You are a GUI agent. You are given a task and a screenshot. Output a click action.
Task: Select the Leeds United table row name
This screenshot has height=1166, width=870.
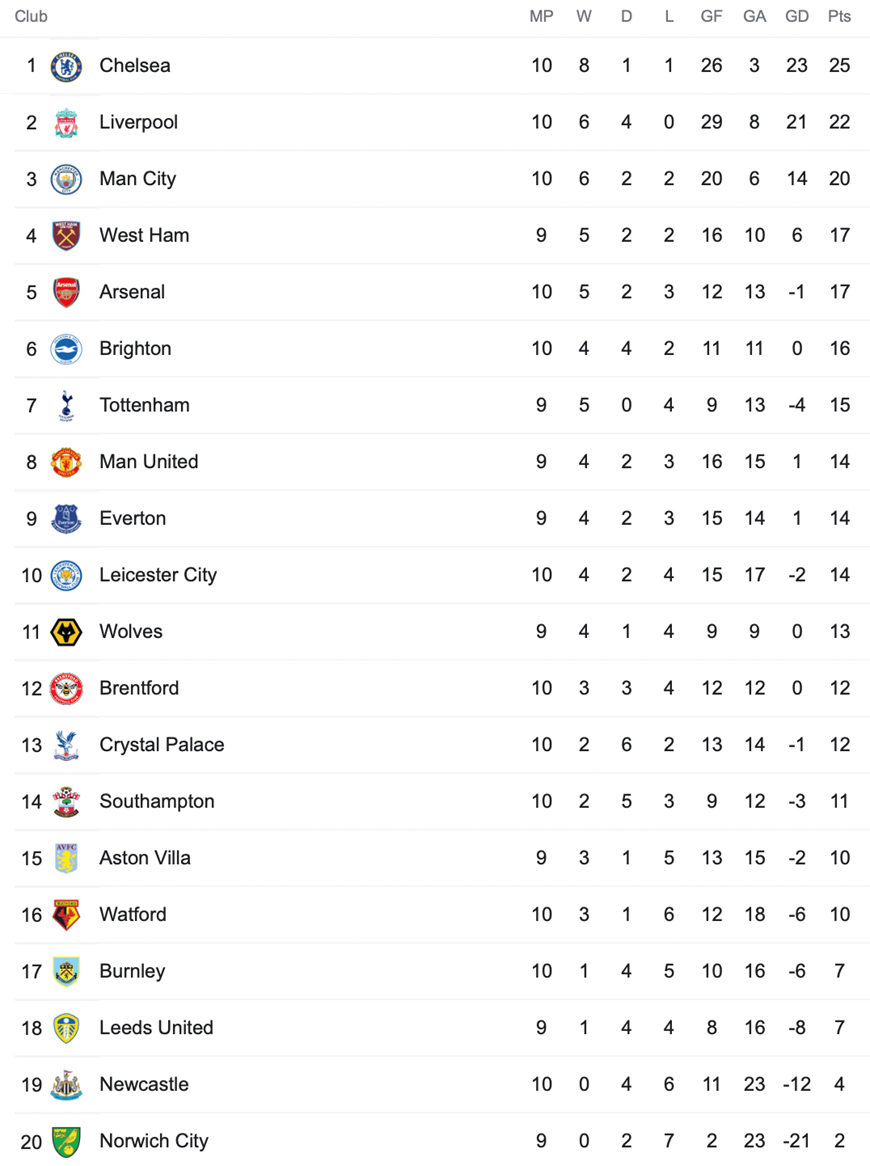[x=156, y=1028]
